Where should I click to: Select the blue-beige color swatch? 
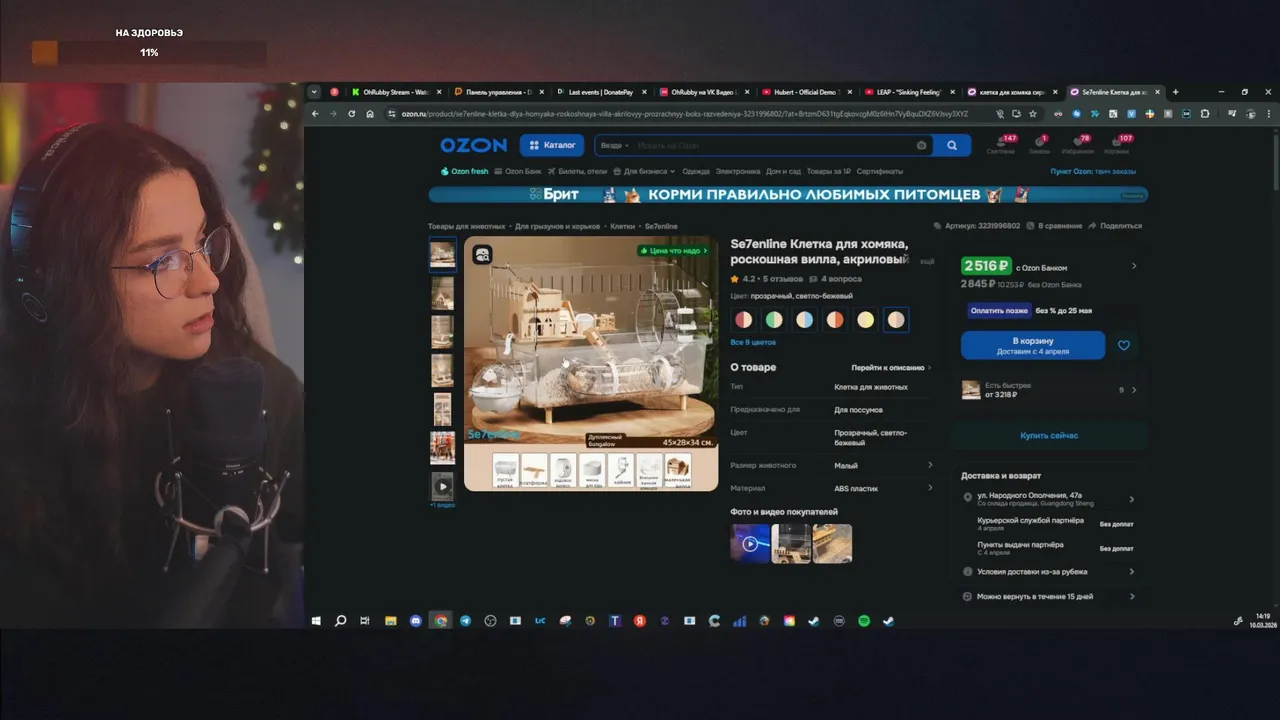coord(804,320)
